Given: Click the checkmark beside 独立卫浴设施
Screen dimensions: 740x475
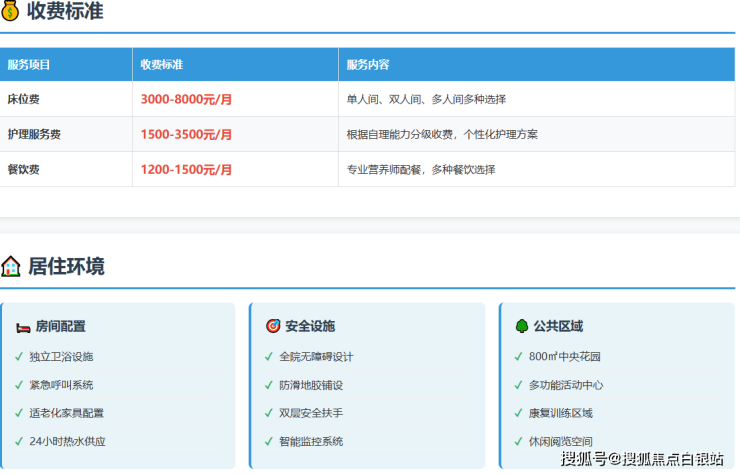Looking at the screenshot, I should pos(19,356).
